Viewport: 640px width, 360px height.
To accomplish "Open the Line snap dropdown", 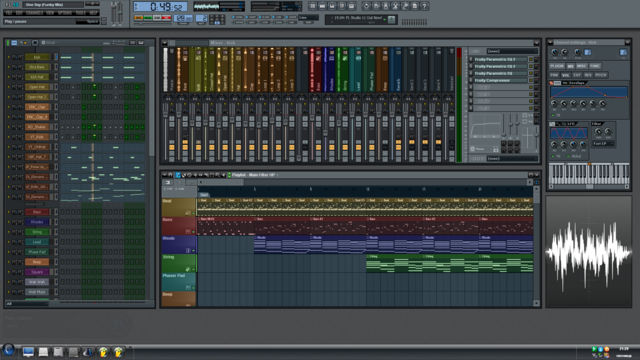I will point(308,18).
